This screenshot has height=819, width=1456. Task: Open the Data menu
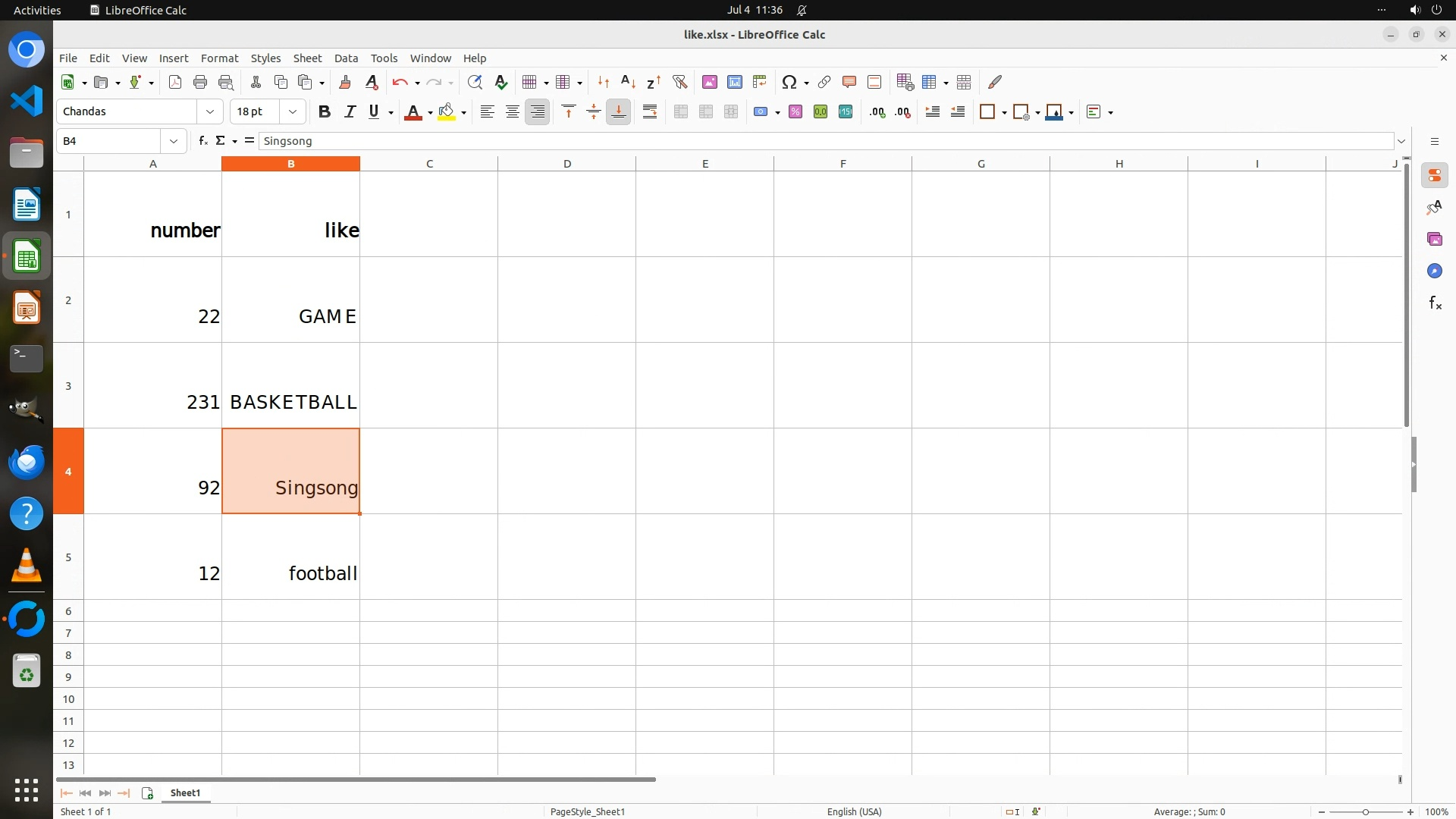346,58
